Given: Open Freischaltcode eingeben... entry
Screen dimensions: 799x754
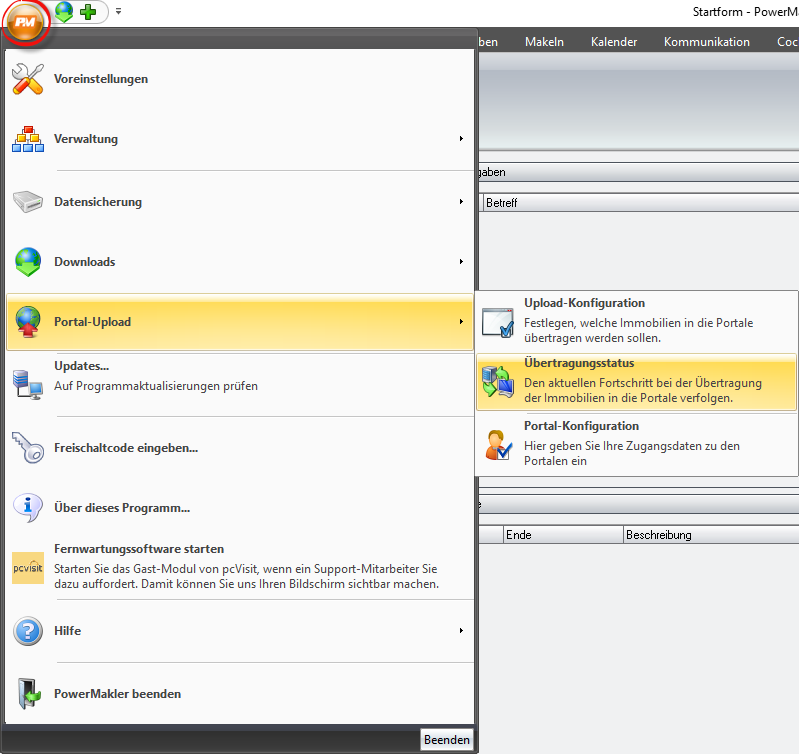Looking at the screenshot, I should pyautogui.click(x=239, y=448).
